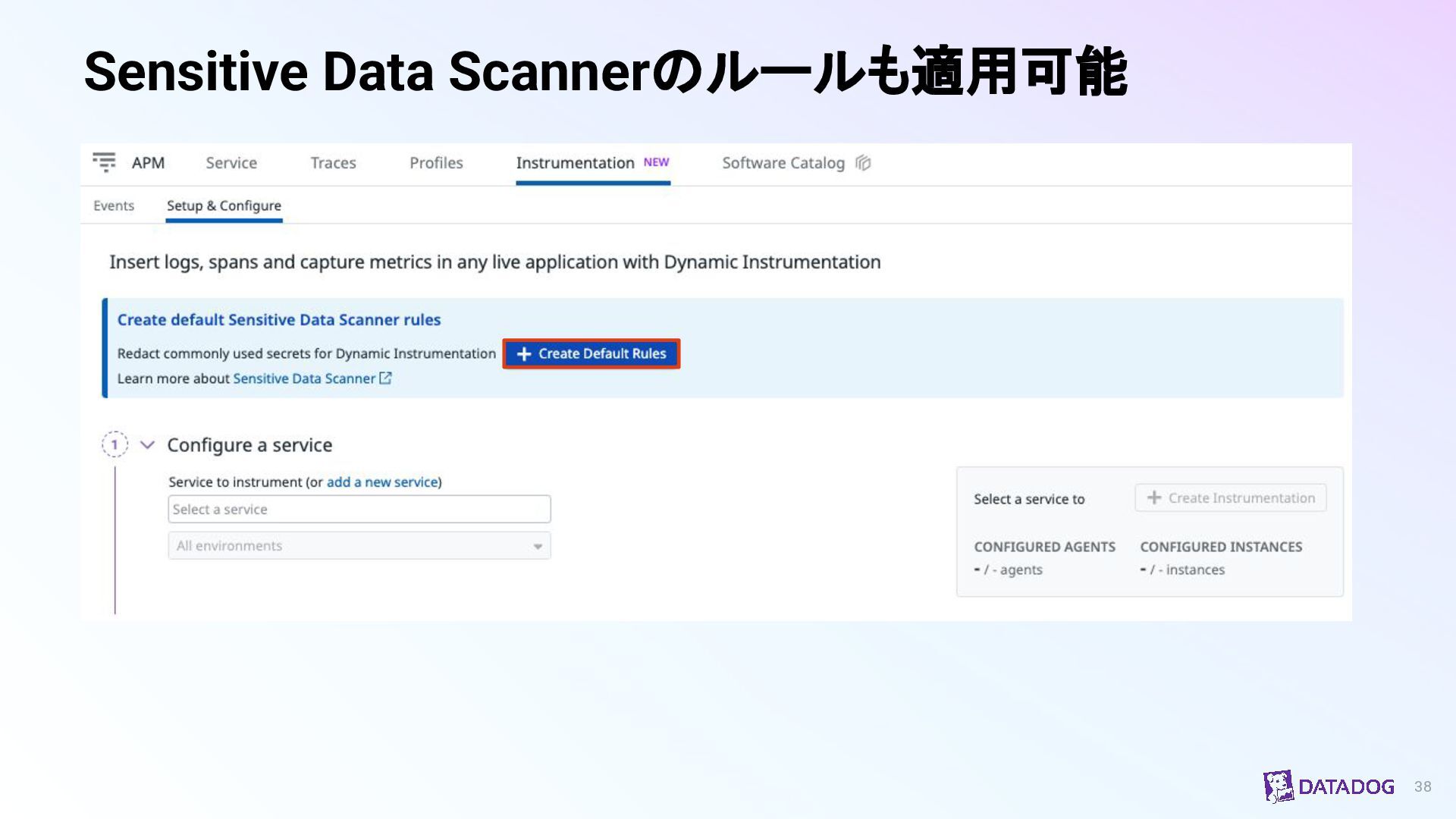The width and height of the screenshot is (1456, 819).
Task: Click the Select a service input field
Action: pos(359,510)
